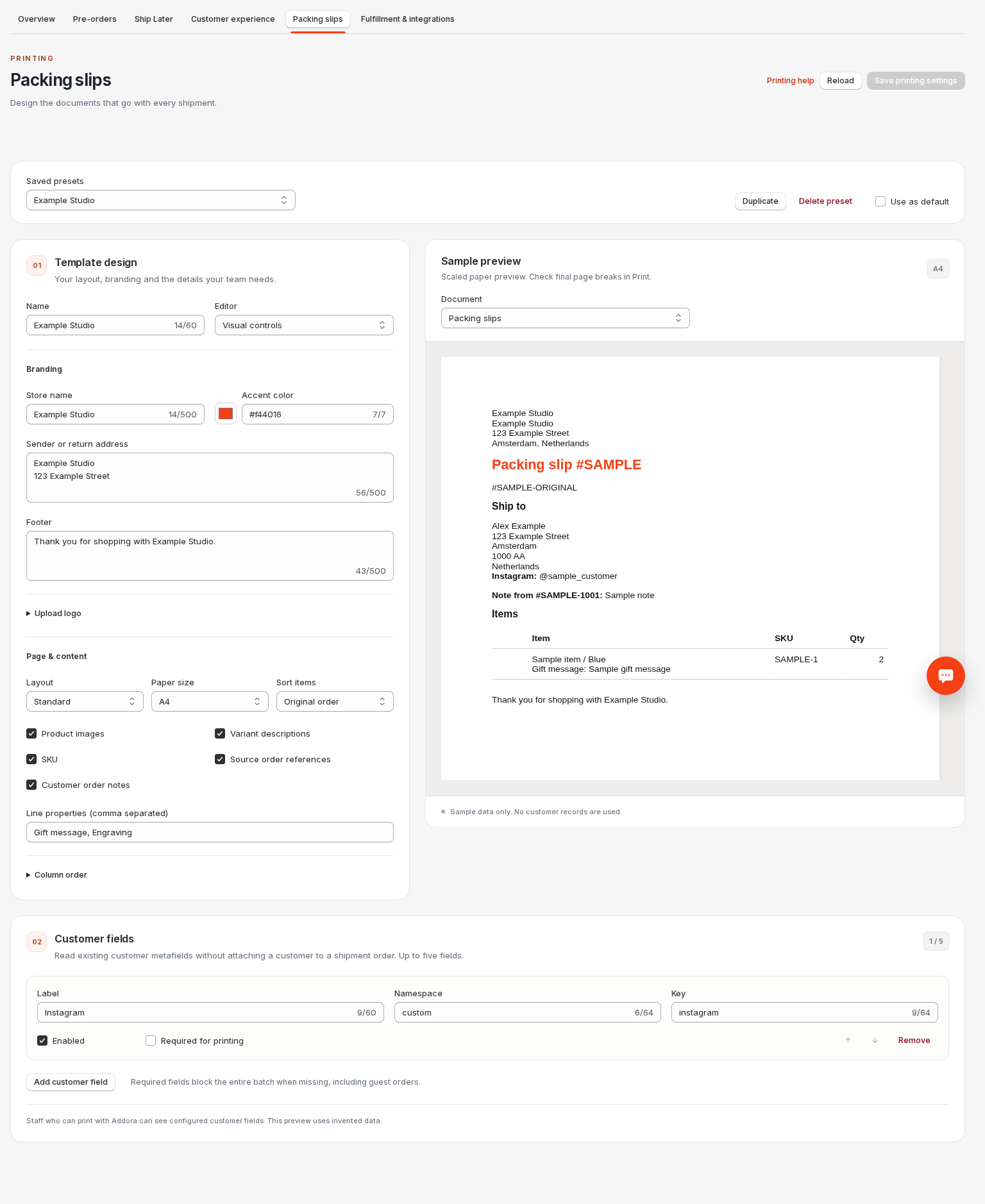Click the 02 Customer fields step badge

(37, 942)
